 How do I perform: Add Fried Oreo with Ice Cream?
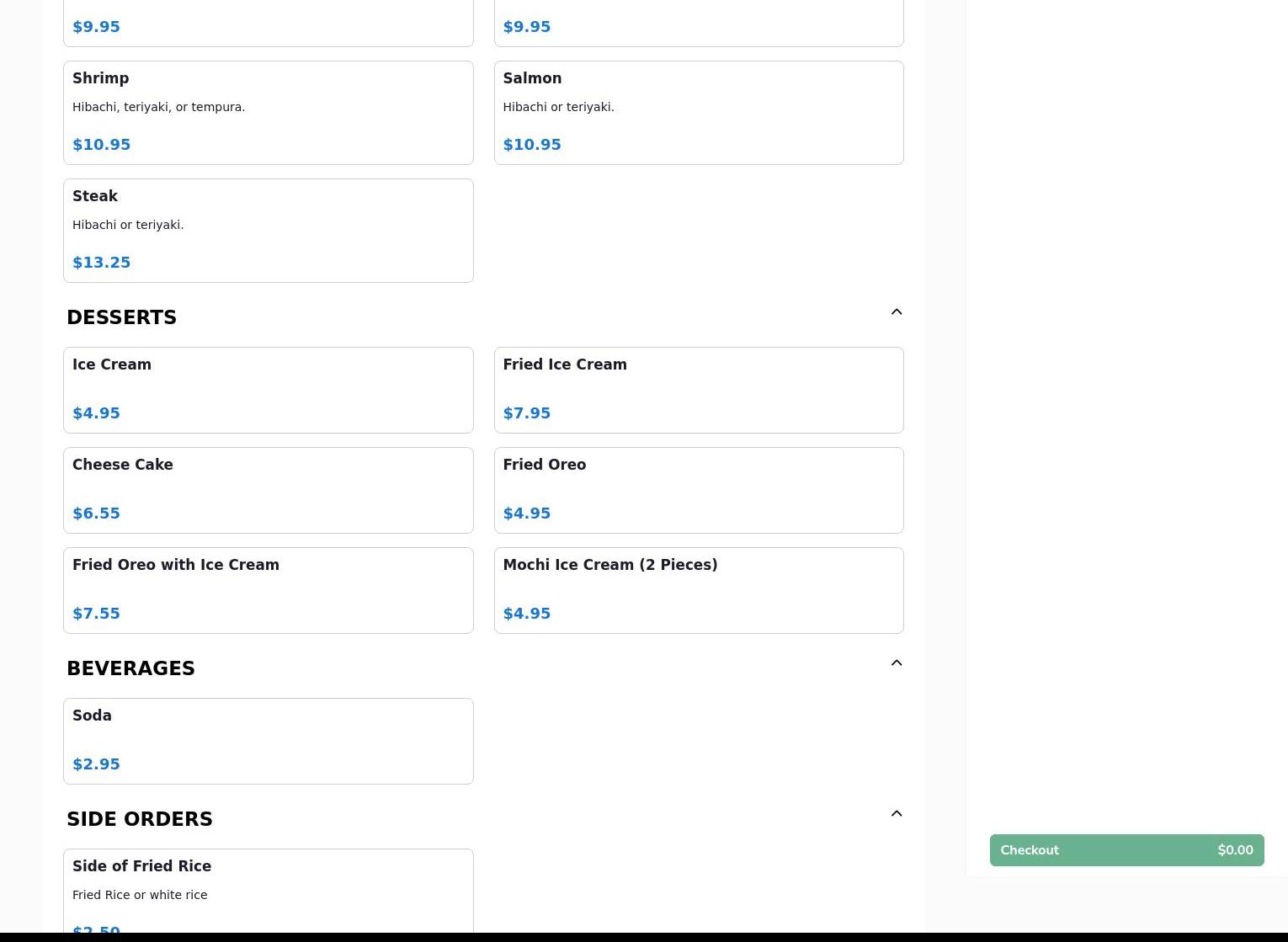pyautogui.click(x=269, y=590)
